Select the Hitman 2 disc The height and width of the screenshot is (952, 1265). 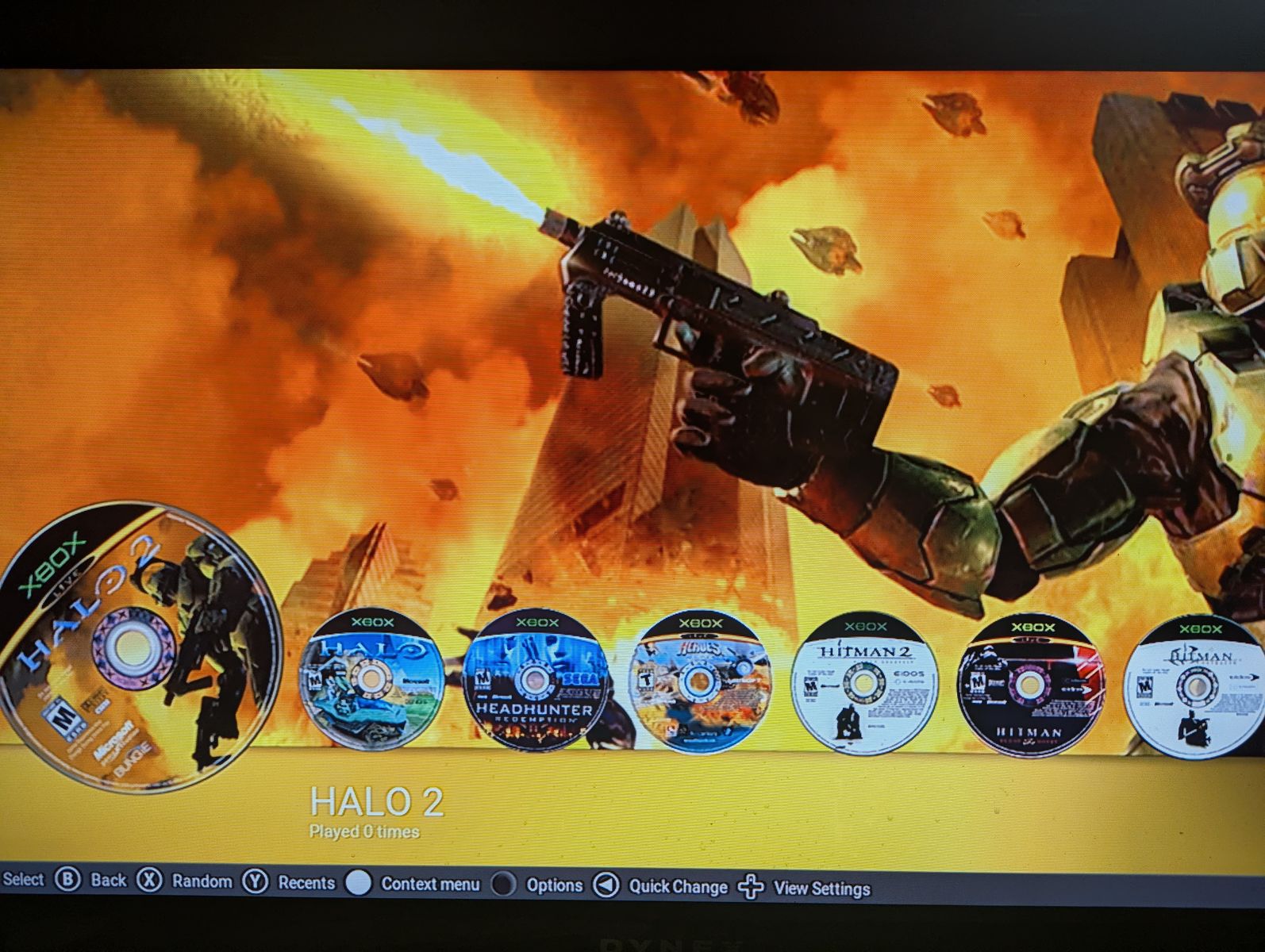(865, 682)
